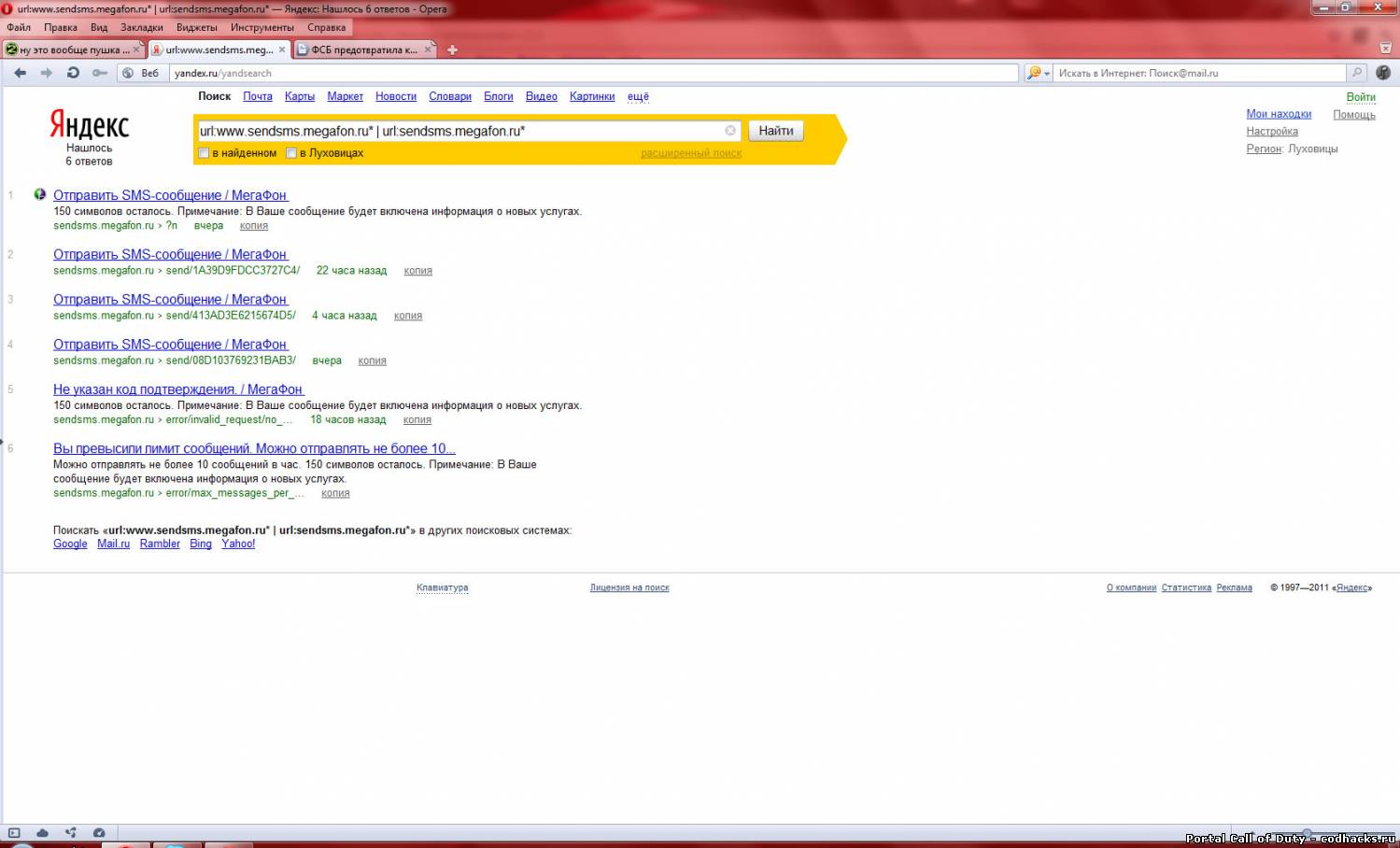Click the Найти search button

[776, 131]
